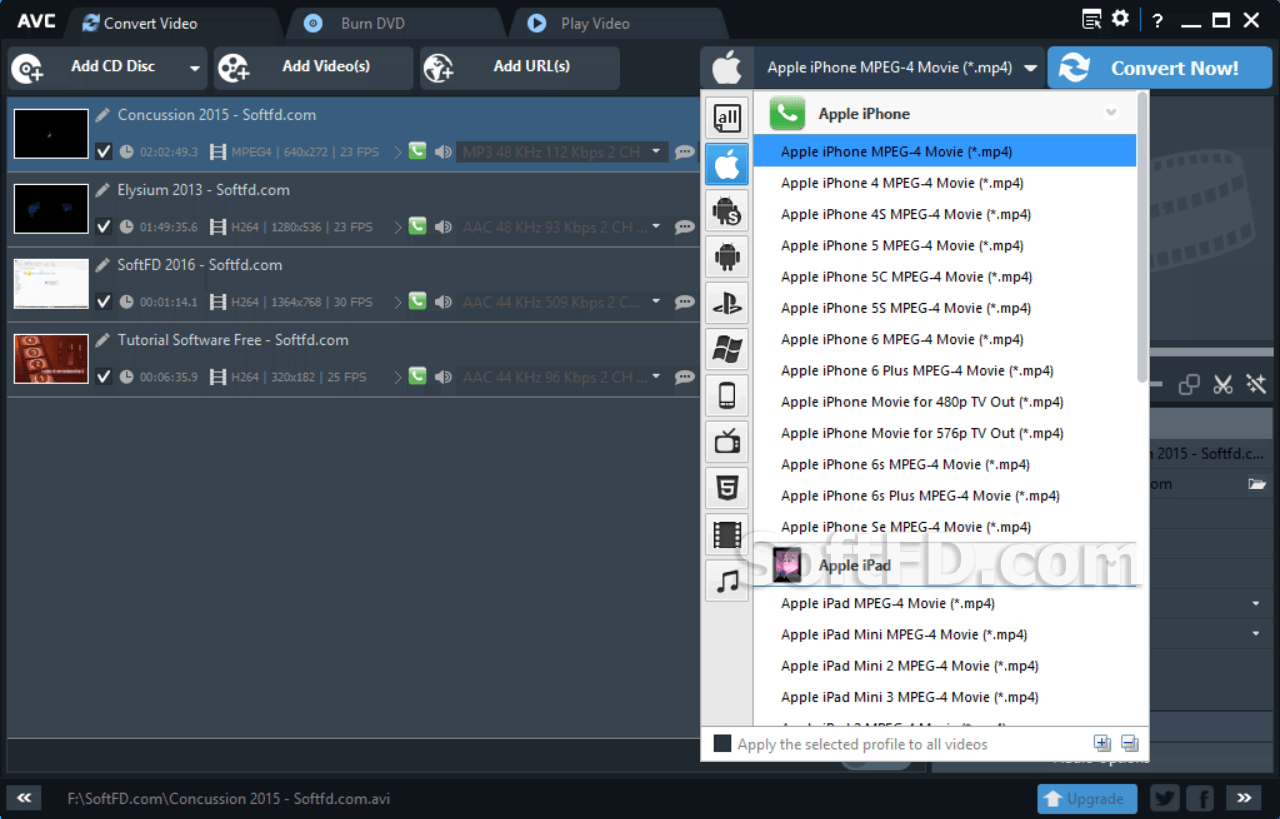Collapse the Apple iPhone group chevron
Viewport: 1280px width, 819px height.
(1111, 113)
